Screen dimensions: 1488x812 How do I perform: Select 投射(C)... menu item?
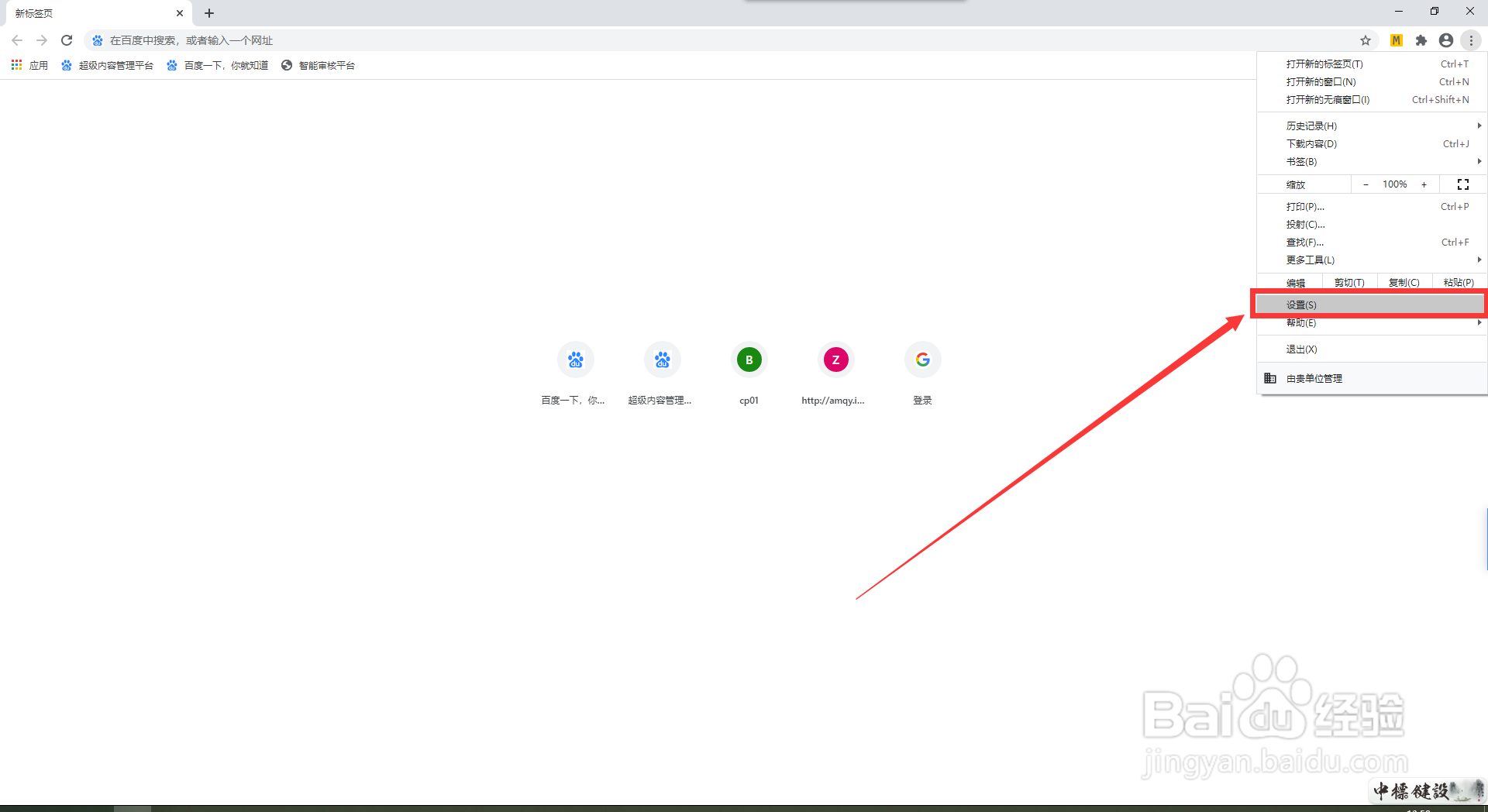click(x=1372, y=225)
